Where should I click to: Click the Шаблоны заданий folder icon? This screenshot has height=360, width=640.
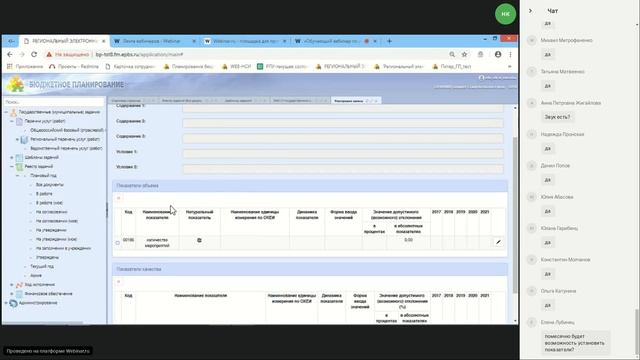tap(19, 157)
